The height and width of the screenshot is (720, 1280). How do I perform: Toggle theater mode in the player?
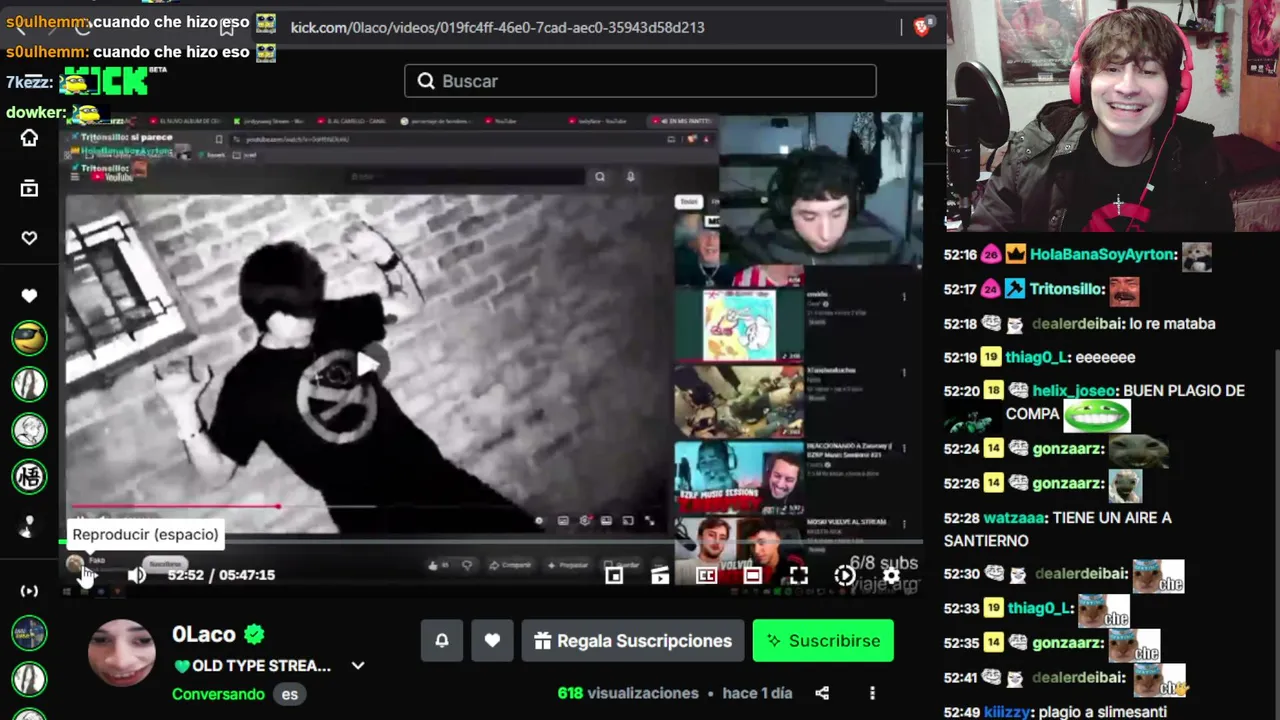tap(752, 575)
